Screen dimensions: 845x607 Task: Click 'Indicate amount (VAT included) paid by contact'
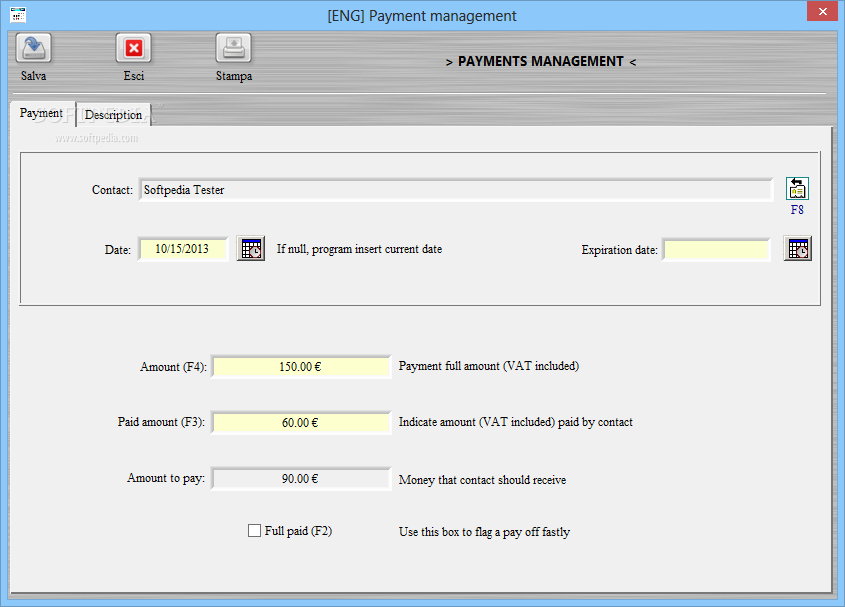click(516, 422)
